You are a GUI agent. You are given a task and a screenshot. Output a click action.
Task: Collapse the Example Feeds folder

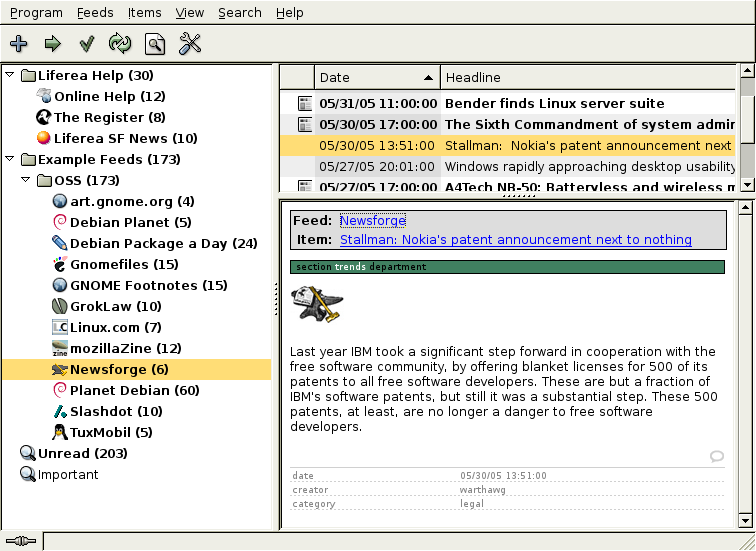pyautogui.click(x=10, y=159)
